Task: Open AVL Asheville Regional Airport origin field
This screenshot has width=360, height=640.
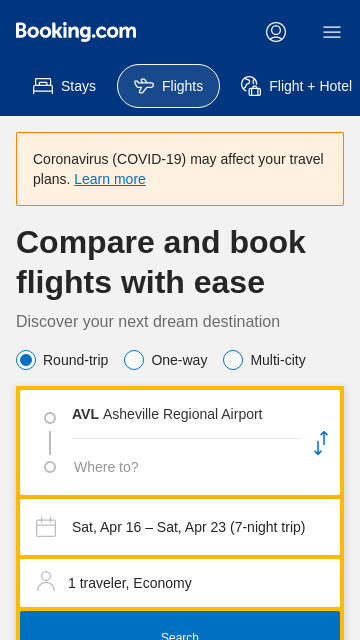Action: 186,414
